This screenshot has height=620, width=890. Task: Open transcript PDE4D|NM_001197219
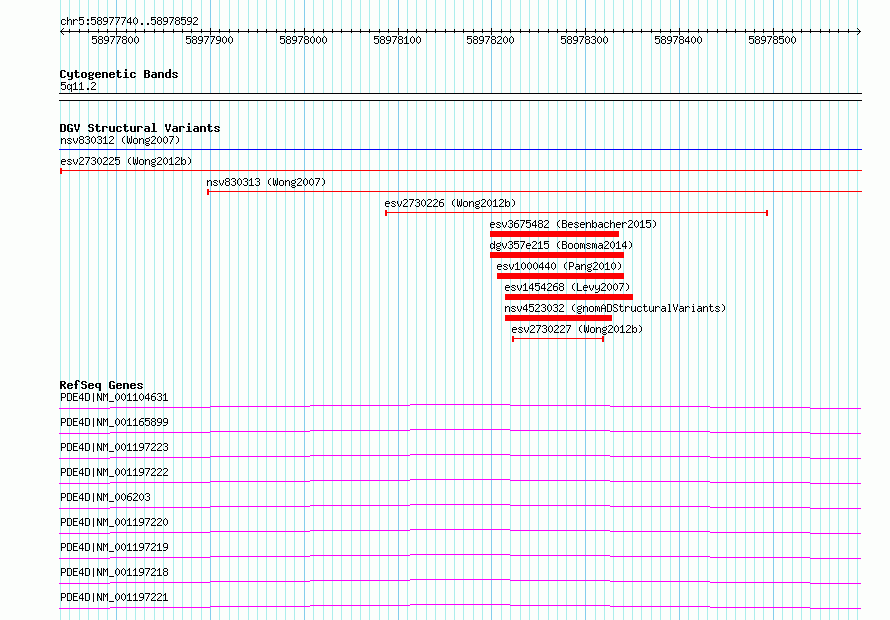point(114,547)
